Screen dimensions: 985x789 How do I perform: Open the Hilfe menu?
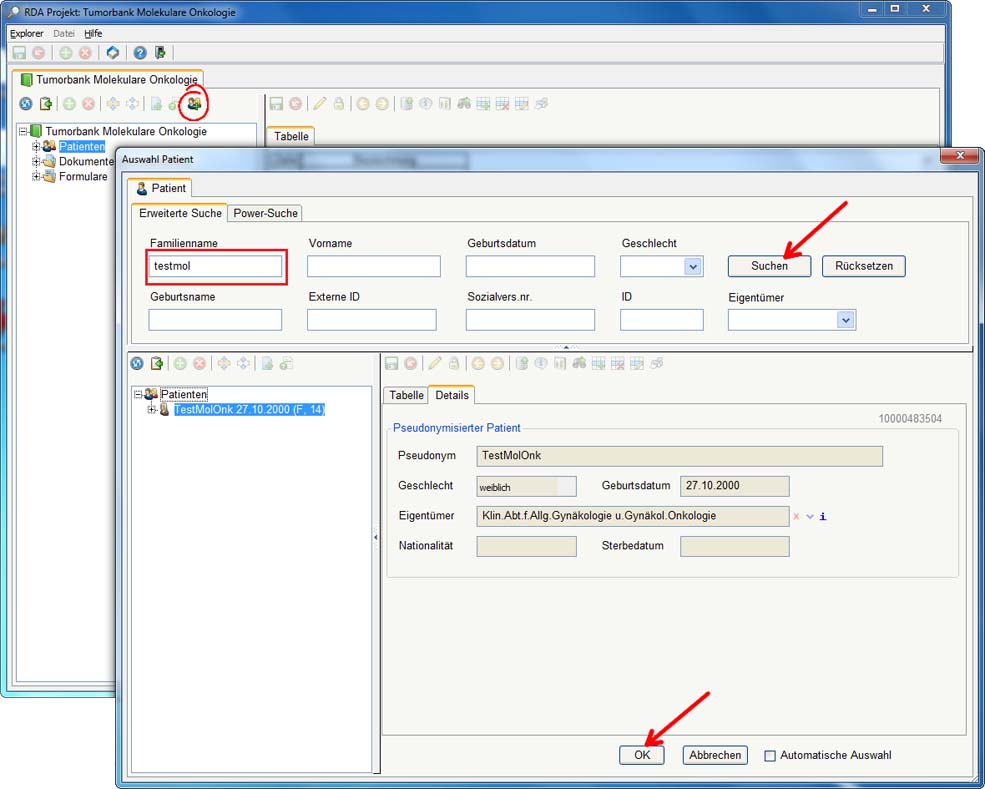(93, 33)
